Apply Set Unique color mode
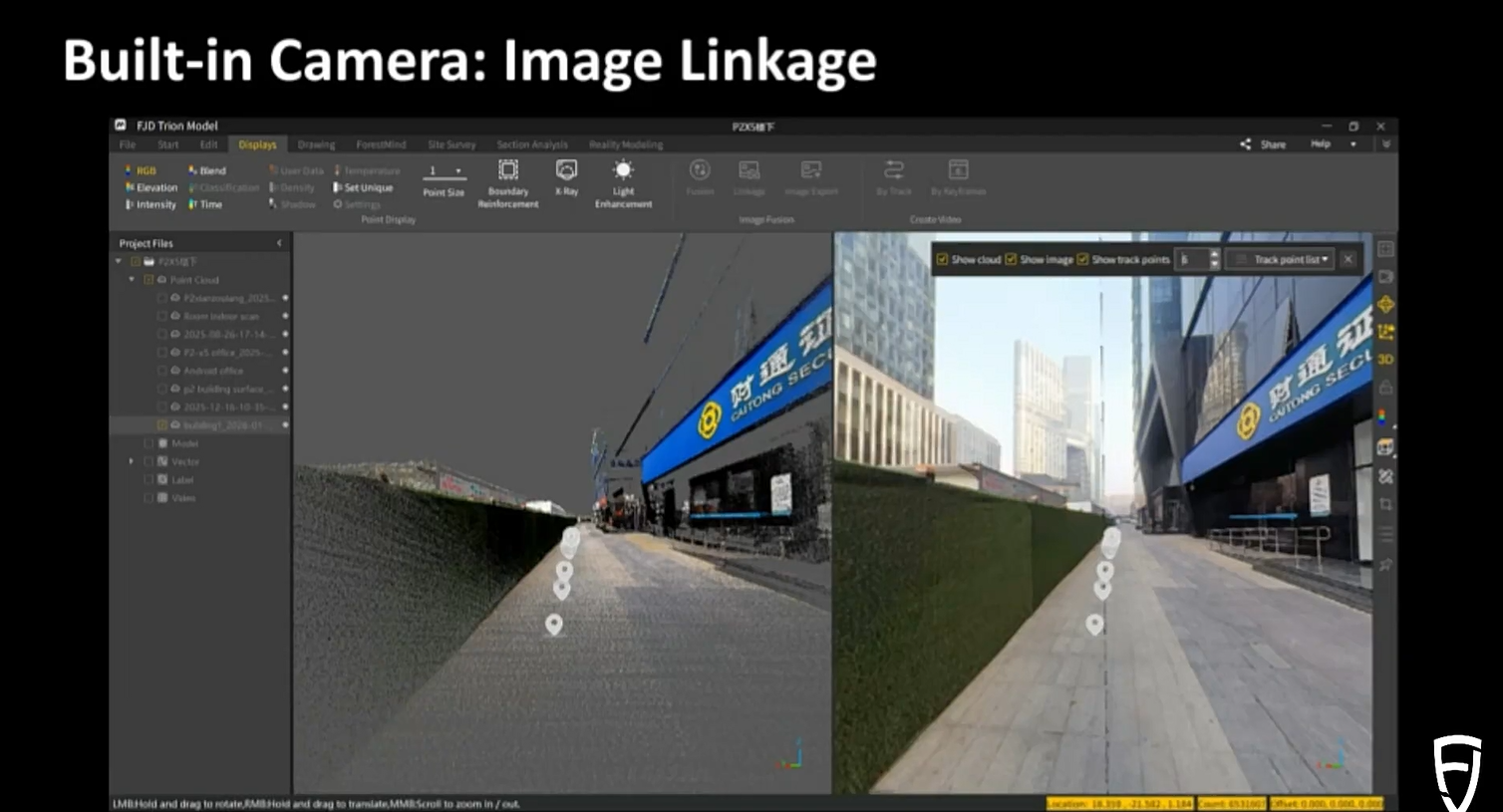 [363, 187]
